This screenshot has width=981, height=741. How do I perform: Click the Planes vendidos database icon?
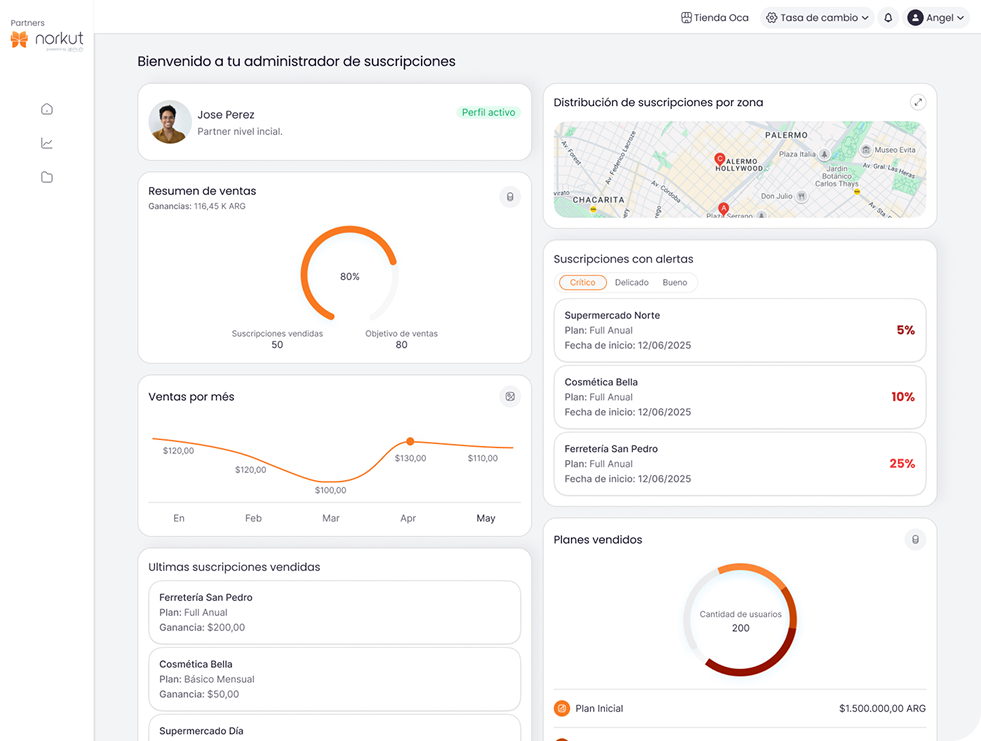coord(914,540)
